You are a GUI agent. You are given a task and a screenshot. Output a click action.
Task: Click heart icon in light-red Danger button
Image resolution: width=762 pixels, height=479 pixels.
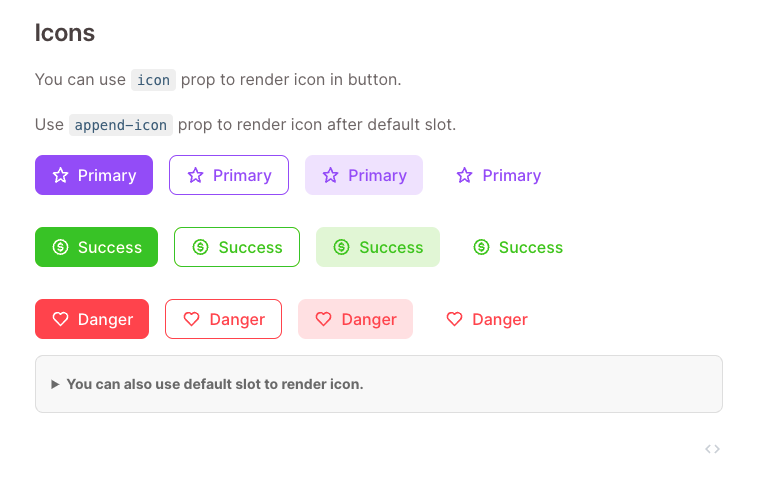click(x=323, y=319)
